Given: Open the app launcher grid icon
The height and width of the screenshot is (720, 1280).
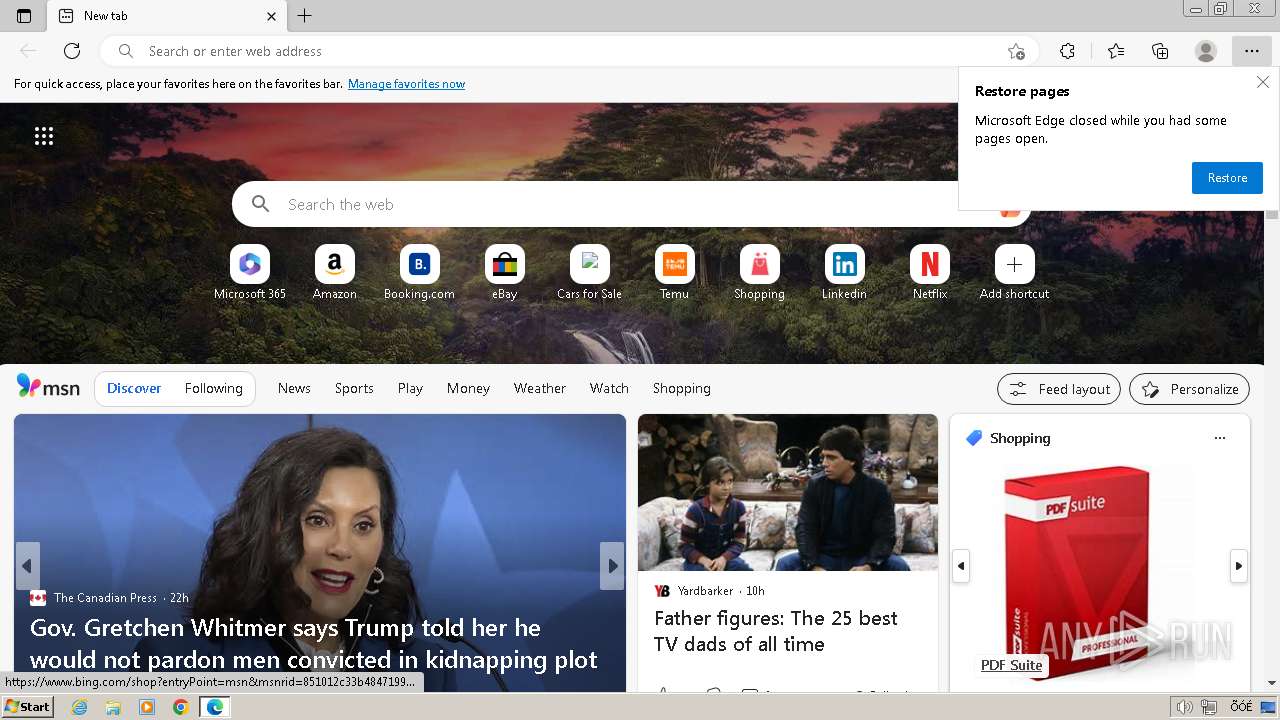Looking at the screenshot, I should (x=44, y=137).
